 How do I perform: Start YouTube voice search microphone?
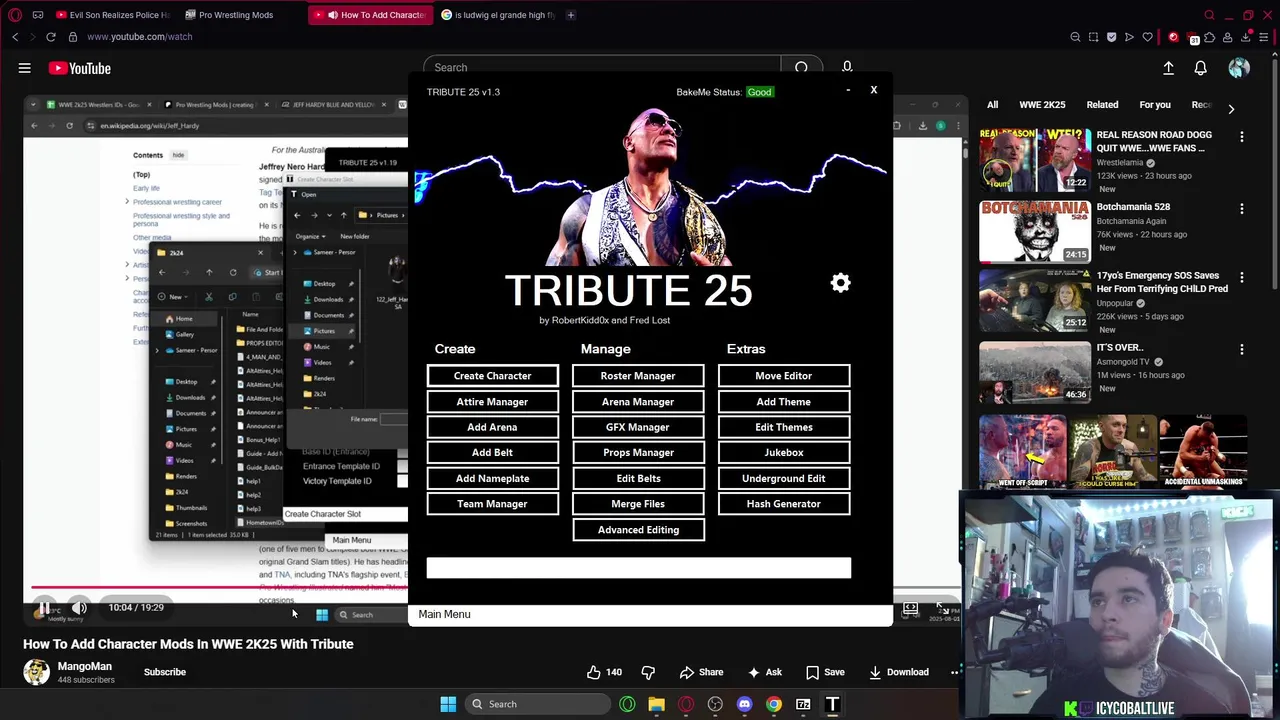tap(846, 67)
